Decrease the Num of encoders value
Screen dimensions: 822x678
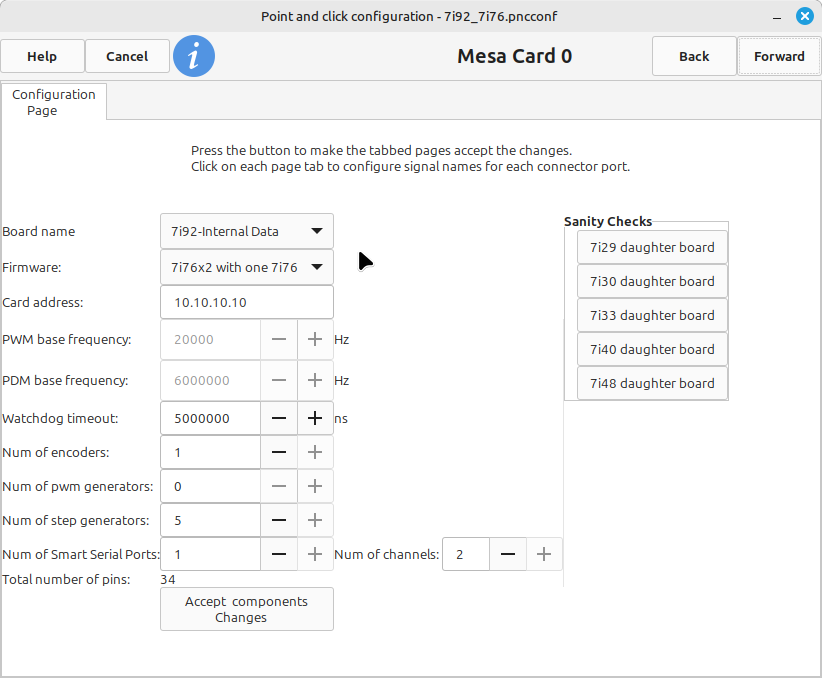point(279,452)
